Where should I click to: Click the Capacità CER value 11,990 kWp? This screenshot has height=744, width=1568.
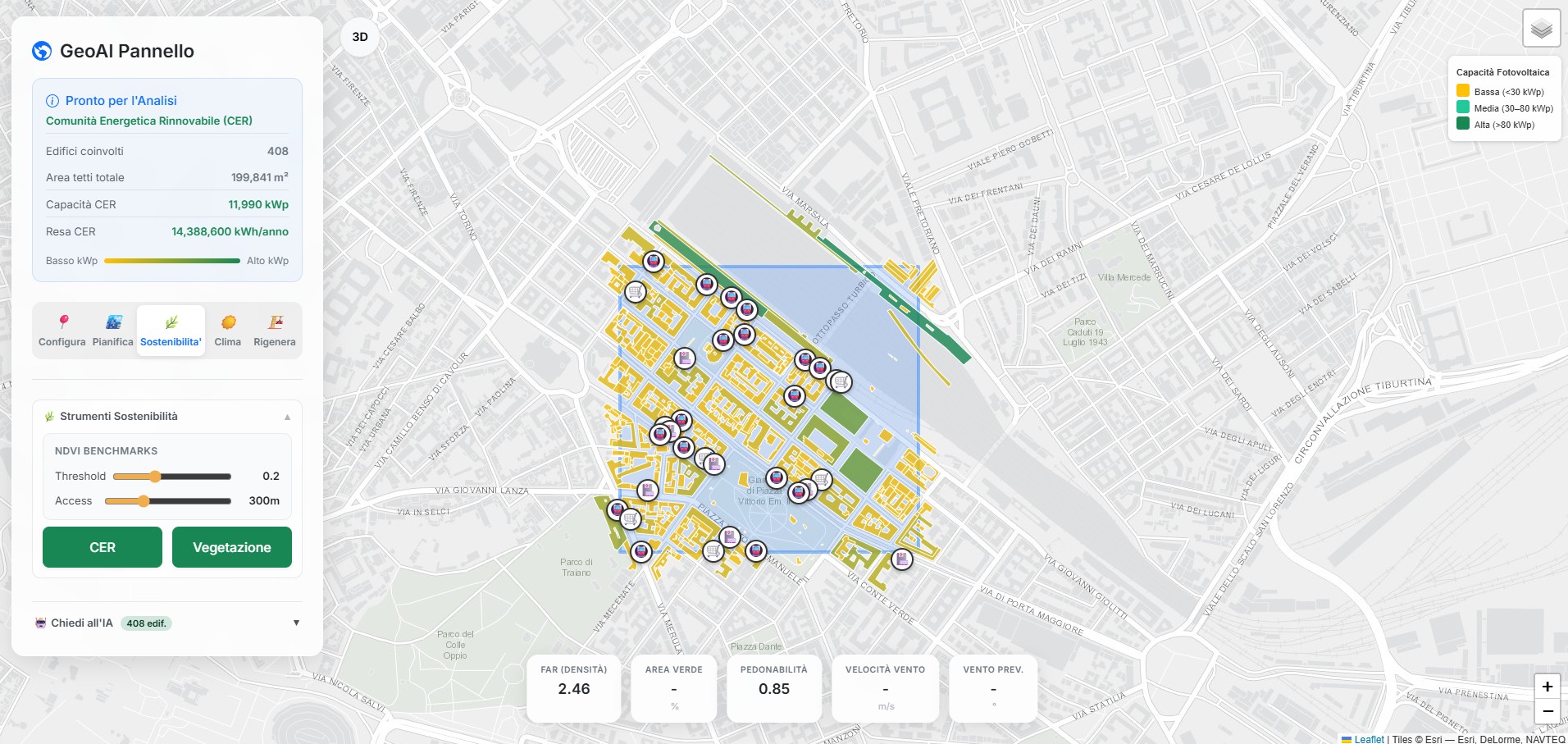258,205
